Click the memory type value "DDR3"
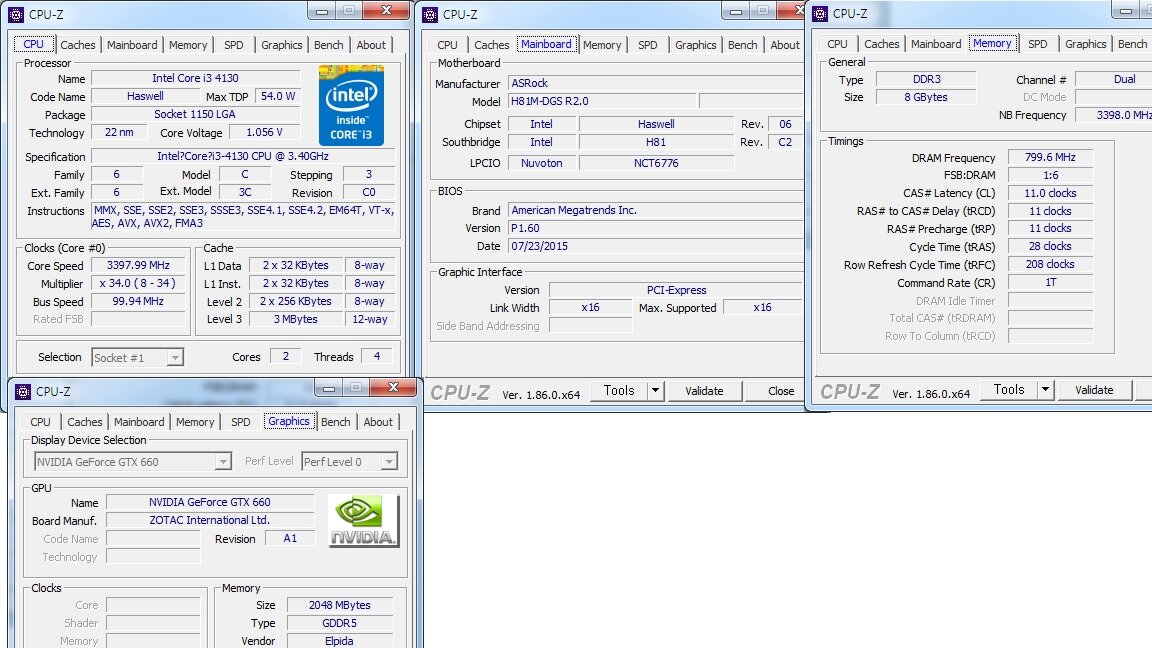Image resolution: width=1152 pixels, height=648 pixels. point(926,79)
